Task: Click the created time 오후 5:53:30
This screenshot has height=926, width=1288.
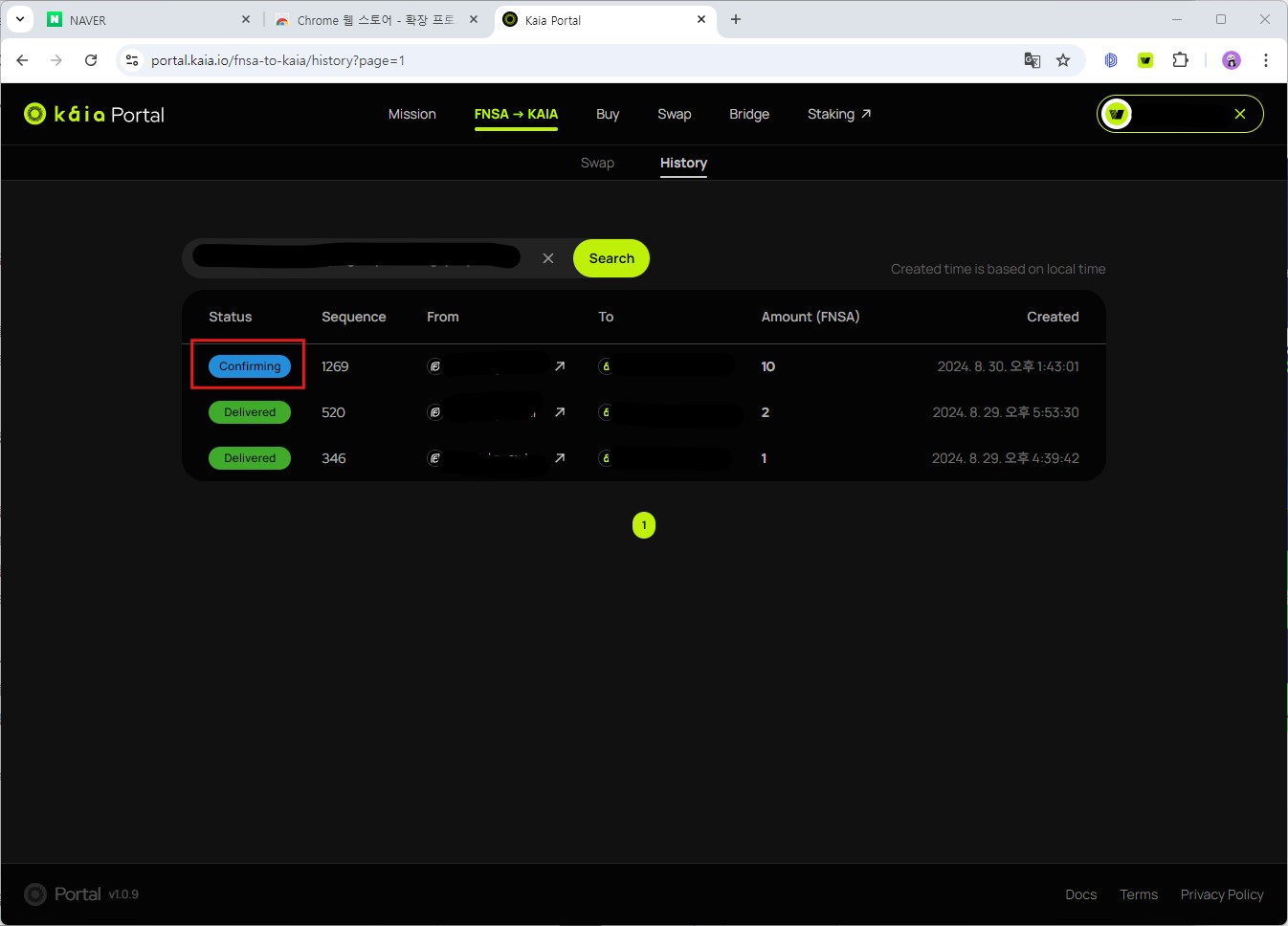Action: pos(1042,412)
